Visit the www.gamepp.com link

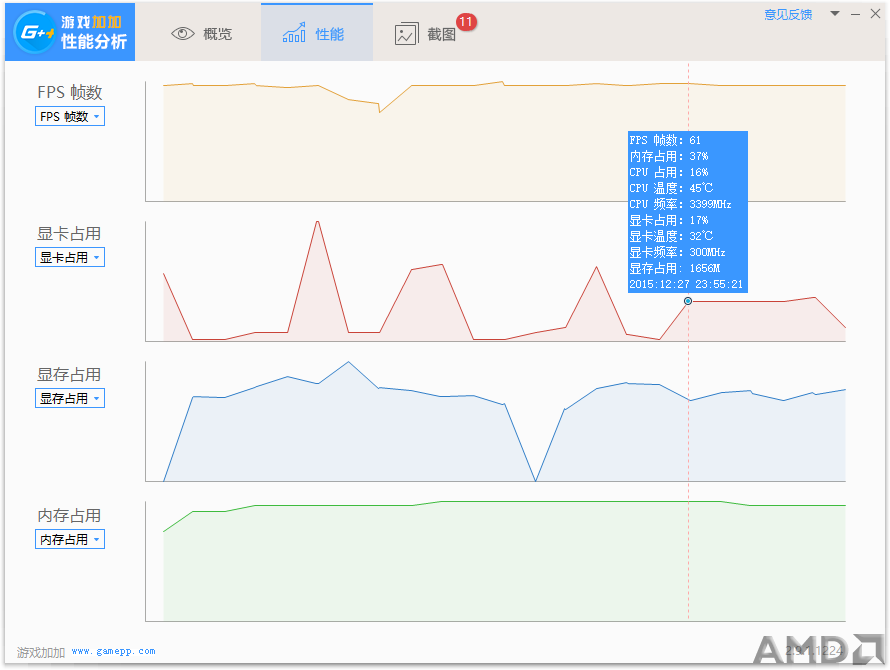114,651
